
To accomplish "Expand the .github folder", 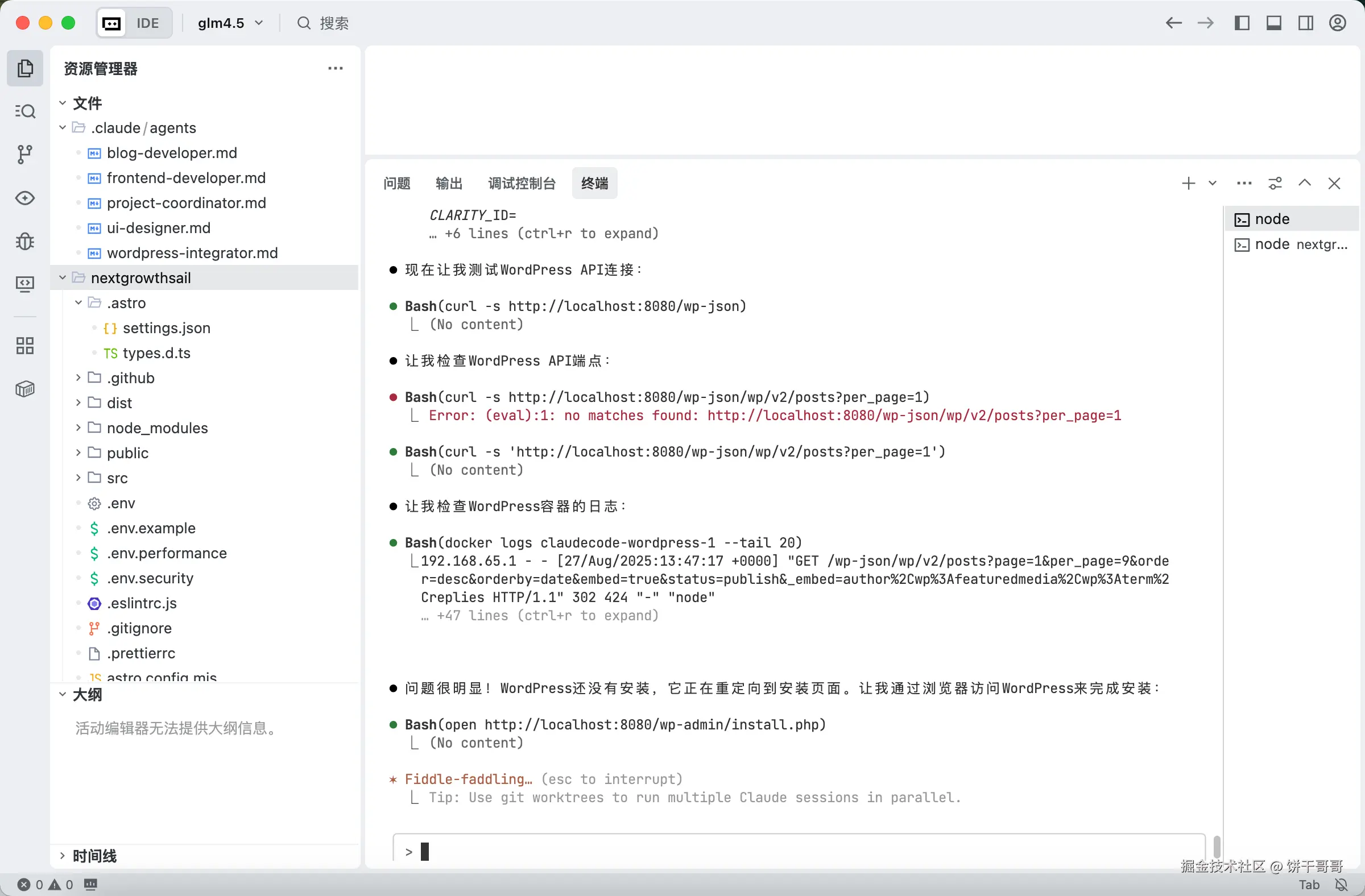I will coord(130,378).
